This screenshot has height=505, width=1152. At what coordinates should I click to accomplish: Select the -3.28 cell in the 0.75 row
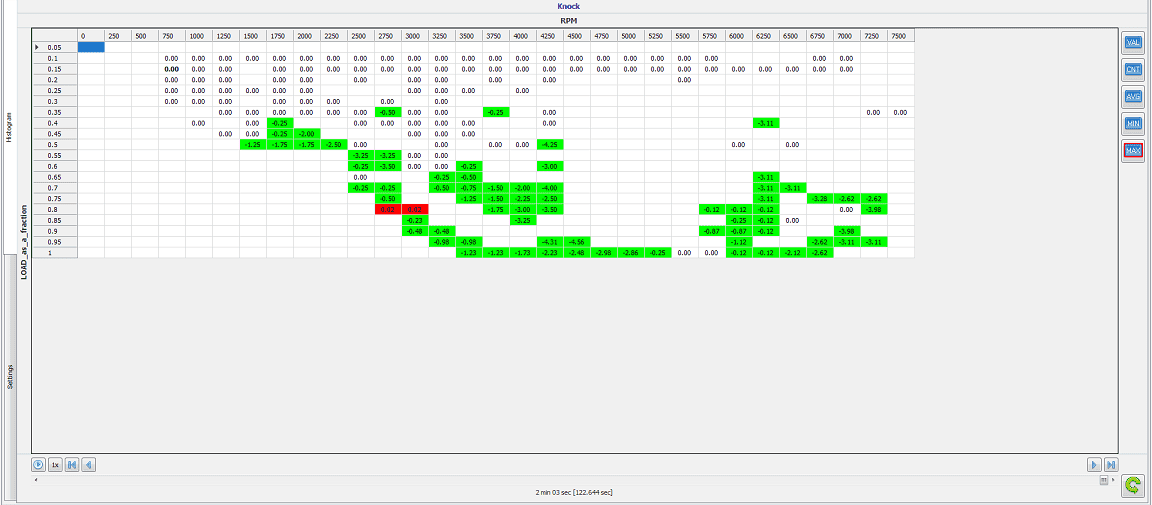tap(819, 198)
